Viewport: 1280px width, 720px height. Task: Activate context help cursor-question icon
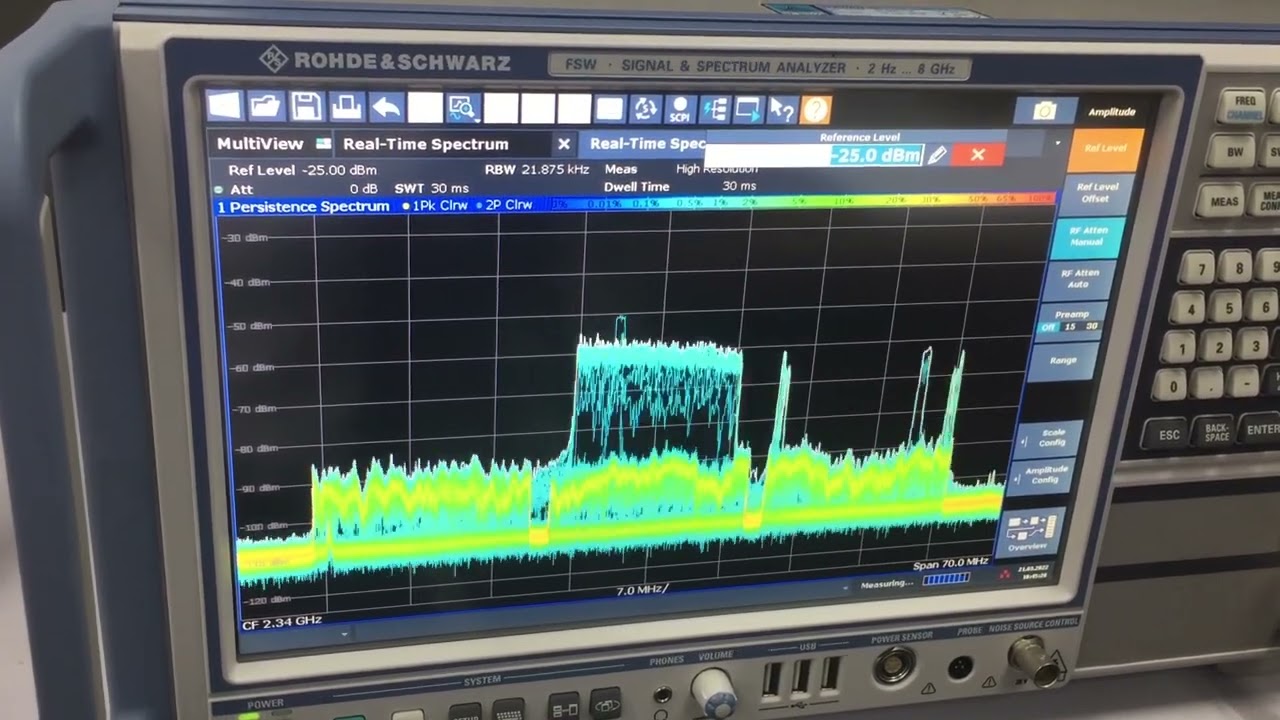[x=782, y=110]
